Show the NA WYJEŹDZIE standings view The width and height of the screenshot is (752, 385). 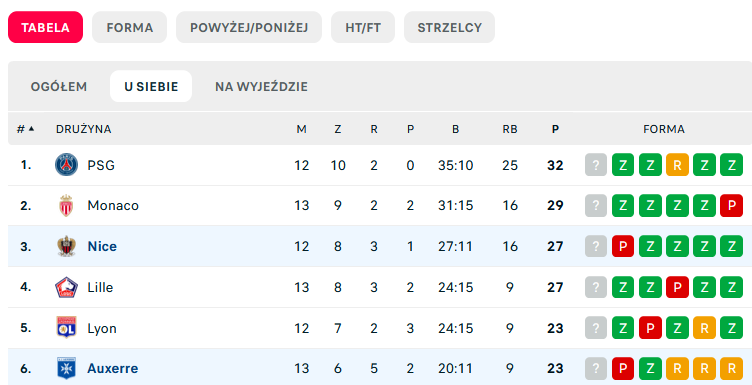(261, 87)
